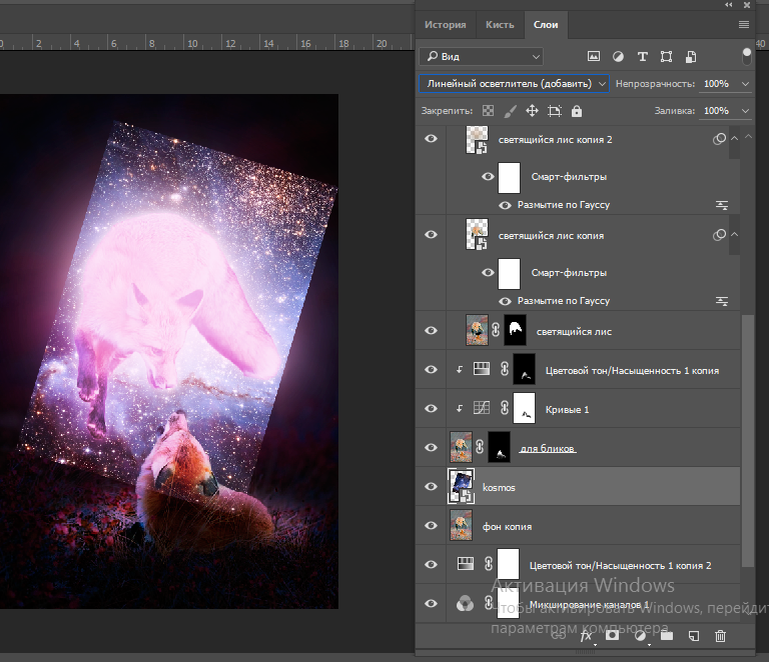Filter layers by adjustment layer icon
The height and width of the screenshot is (662, 769).
coord(618,56)
